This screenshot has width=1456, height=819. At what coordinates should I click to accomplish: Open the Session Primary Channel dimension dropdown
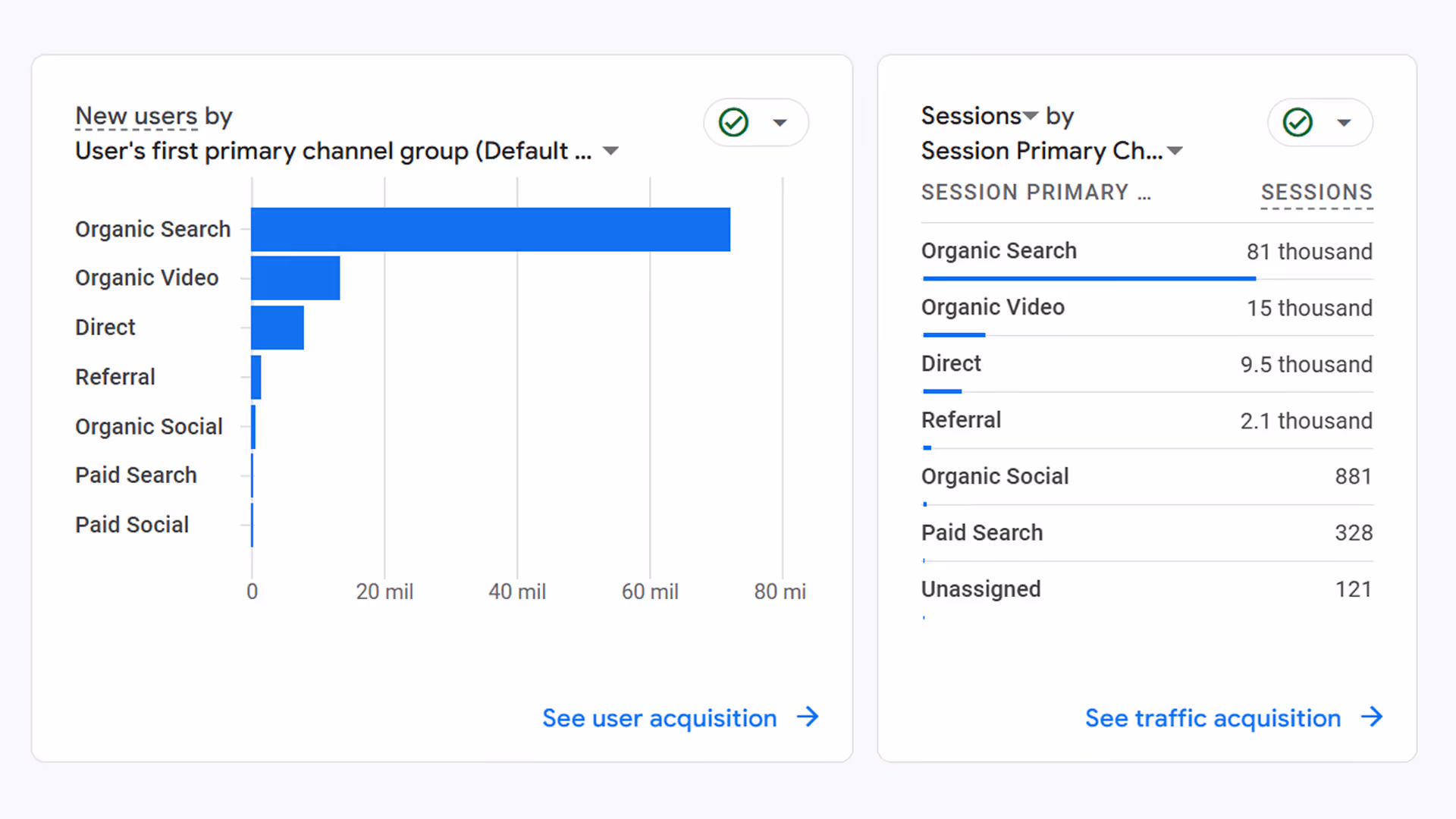1175,151
